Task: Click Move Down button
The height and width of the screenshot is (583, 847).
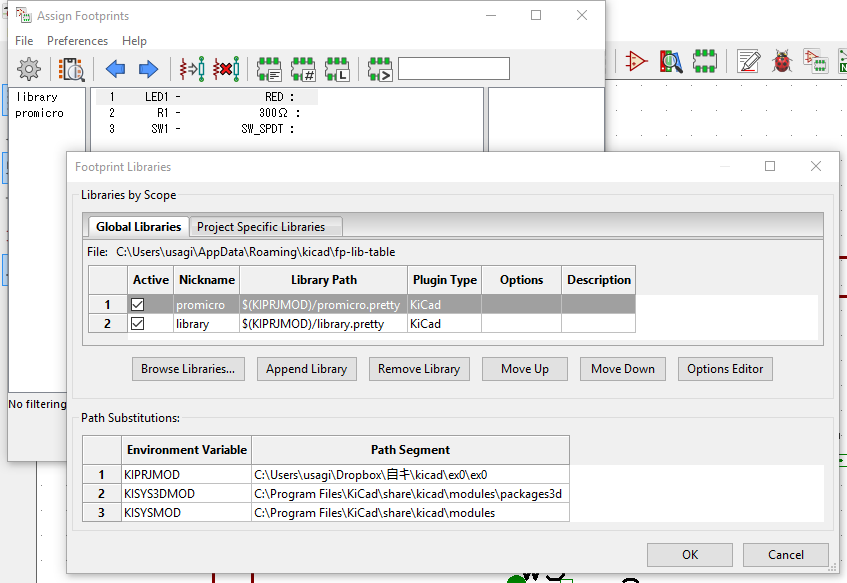Action: tap(622, 369)
